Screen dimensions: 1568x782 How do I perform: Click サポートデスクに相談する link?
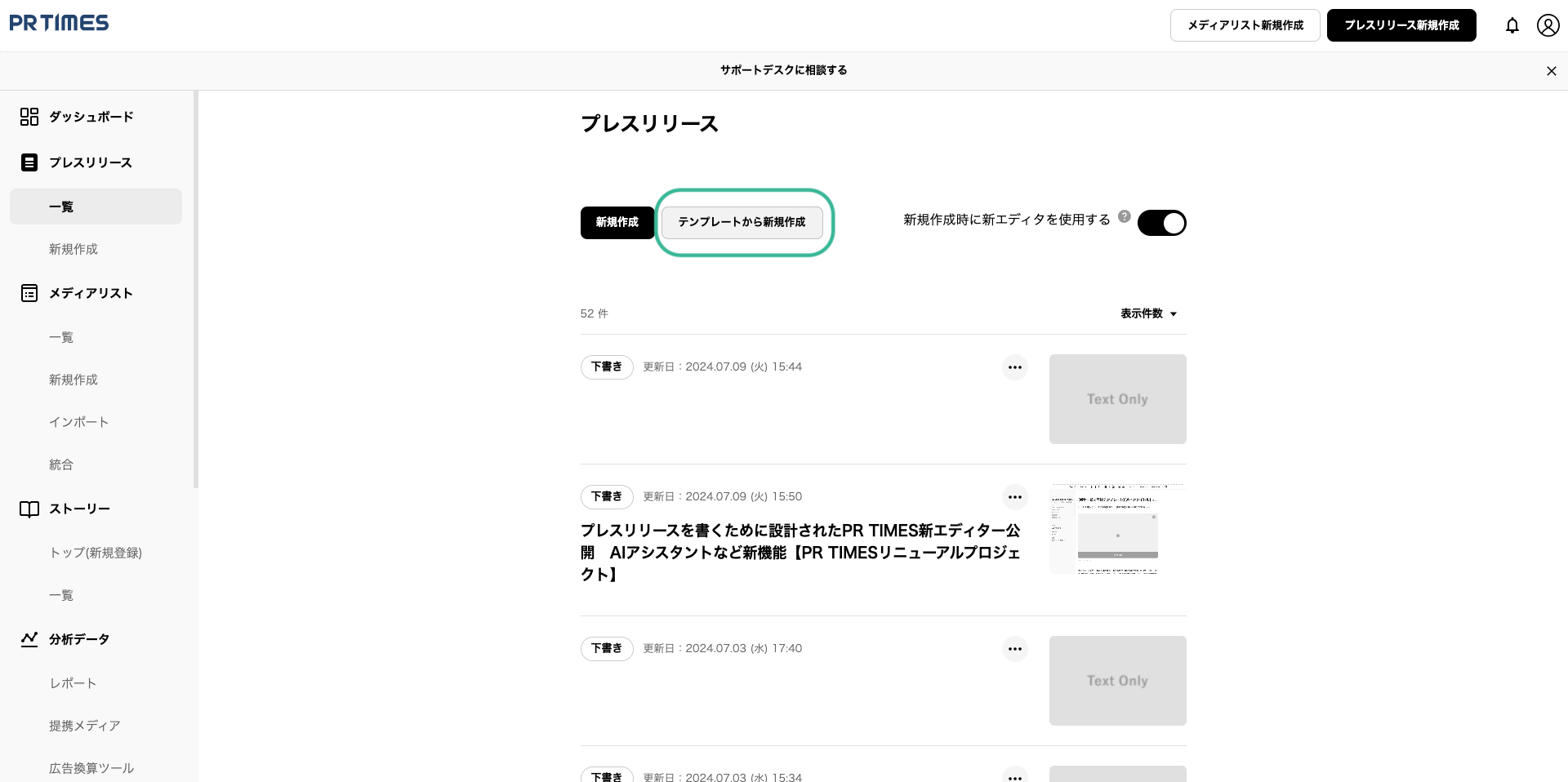coord(784,70)
